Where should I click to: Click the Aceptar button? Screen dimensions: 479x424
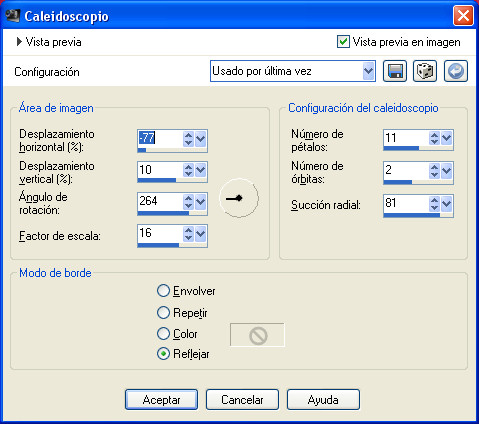[x=161, y=400]
